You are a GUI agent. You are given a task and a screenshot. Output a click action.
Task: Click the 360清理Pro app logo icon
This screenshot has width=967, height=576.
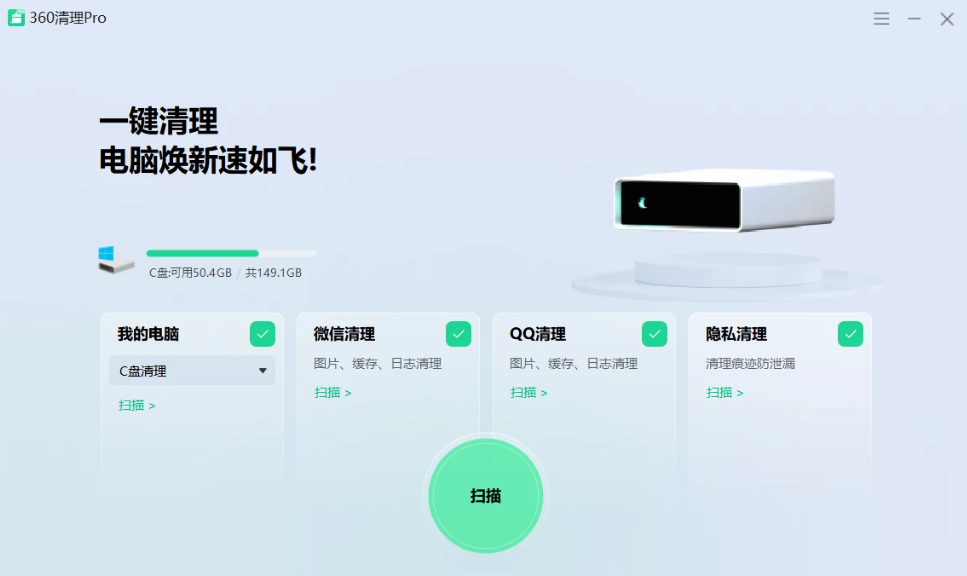(16, 18)
